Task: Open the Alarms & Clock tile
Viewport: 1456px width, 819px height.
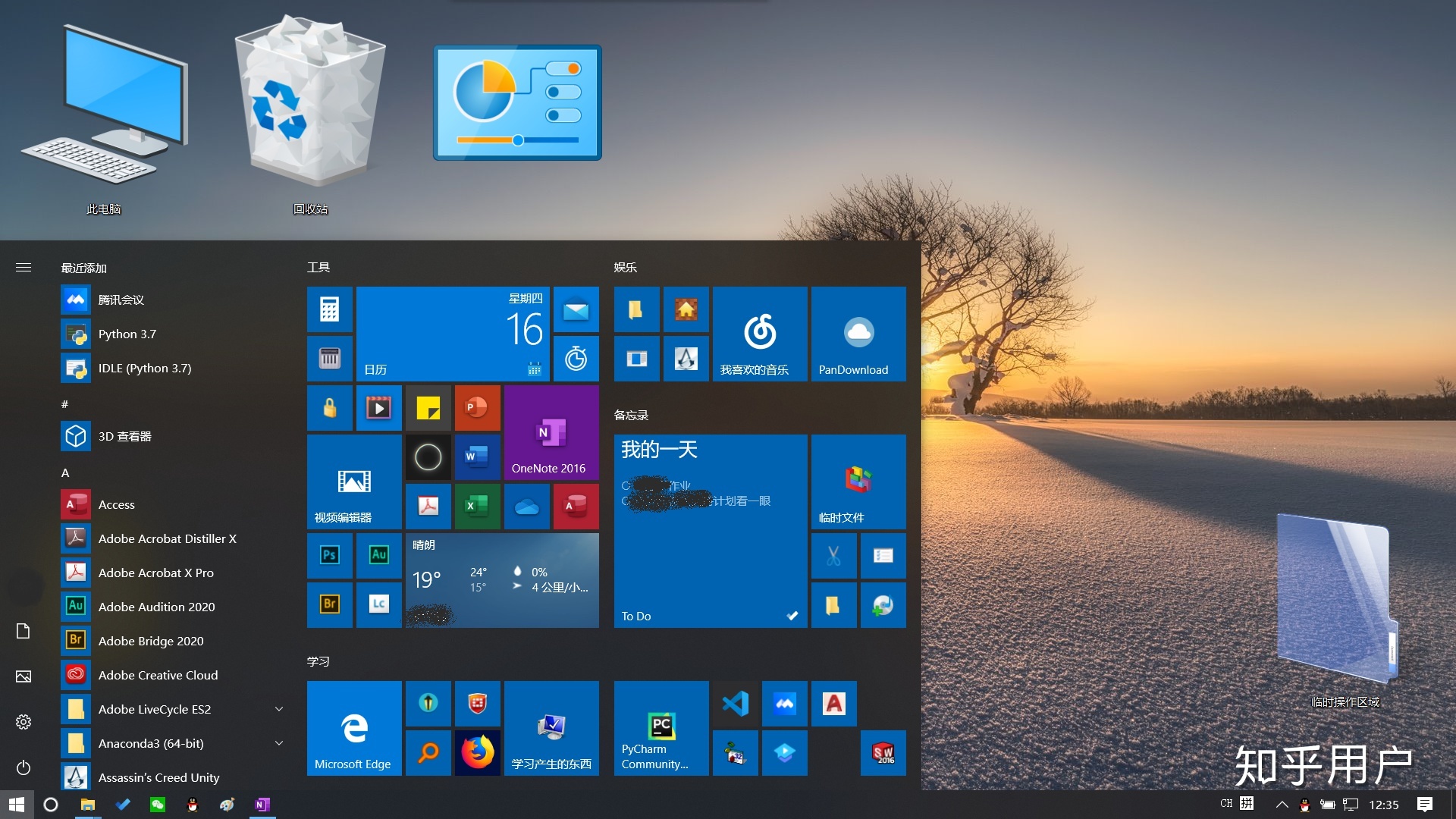Action: pyautogui.click(x=576, y=359)
